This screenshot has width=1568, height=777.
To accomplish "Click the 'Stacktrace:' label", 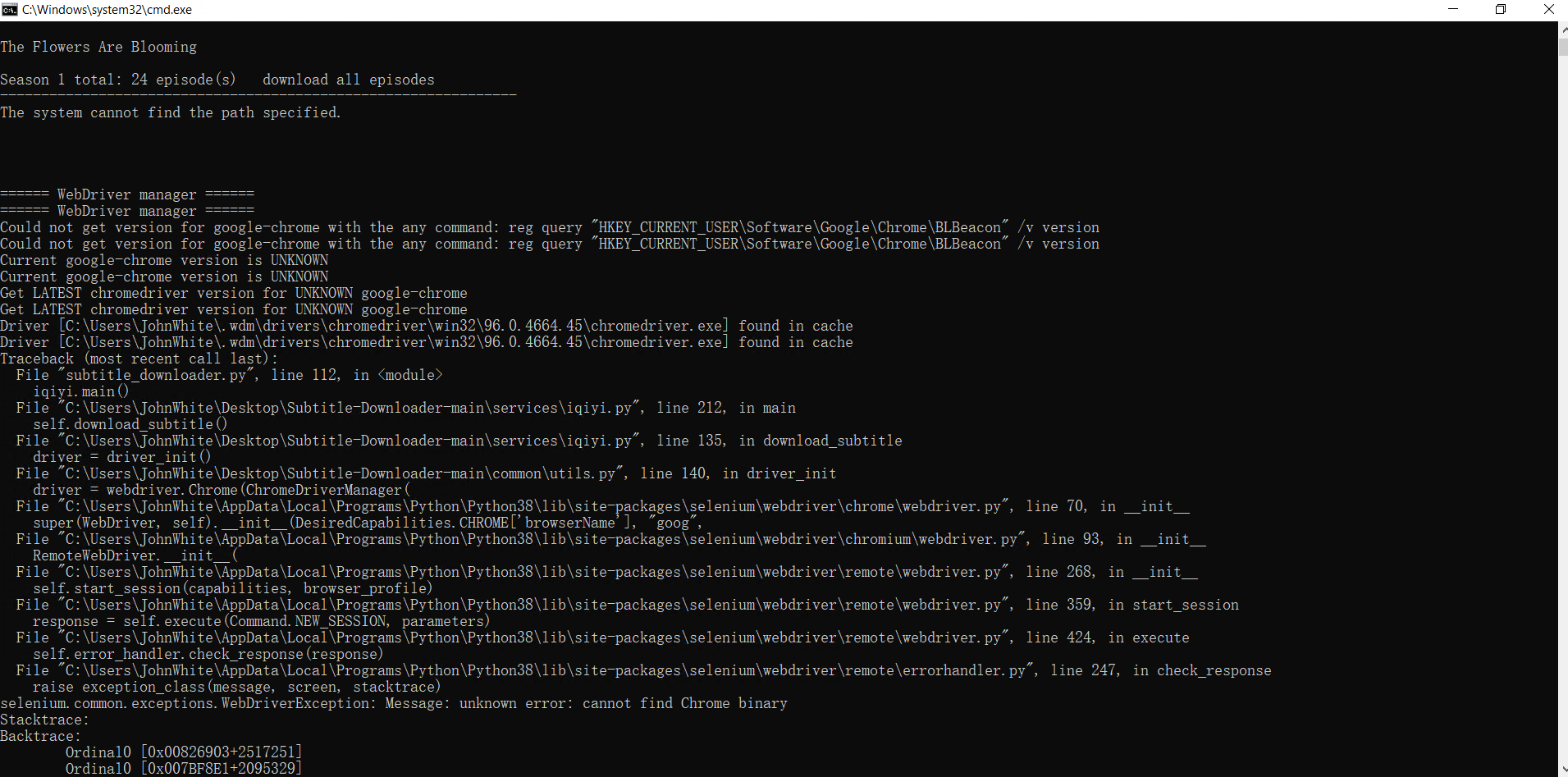I will click(x=44, y=720).
